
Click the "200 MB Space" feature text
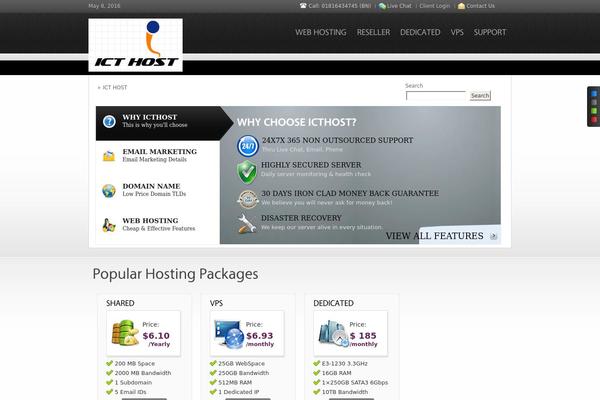[135, 364]
